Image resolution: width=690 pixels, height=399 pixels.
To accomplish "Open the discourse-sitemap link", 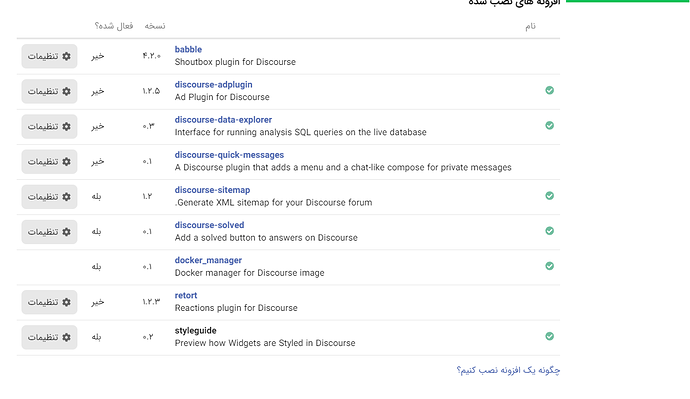I will [212, 190].
